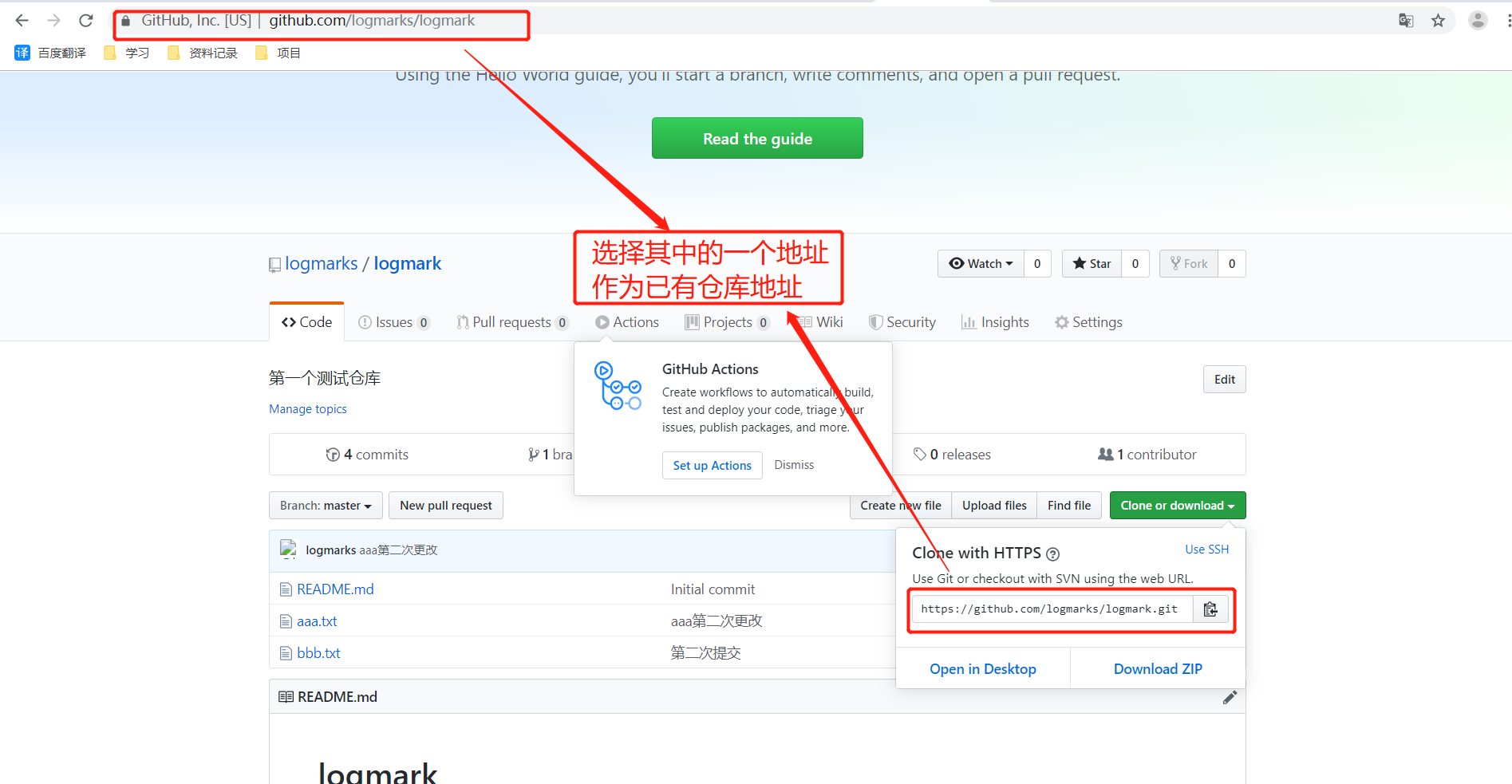View the 1 contributor link

point(1147,455)
